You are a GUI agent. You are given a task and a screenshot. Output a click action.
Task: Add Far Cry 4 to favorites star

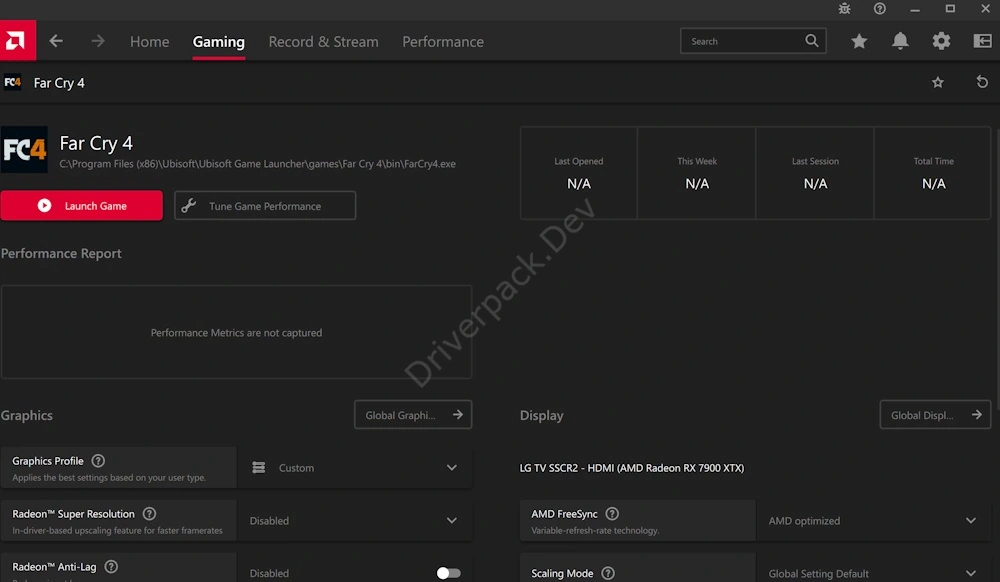(938, 82)
